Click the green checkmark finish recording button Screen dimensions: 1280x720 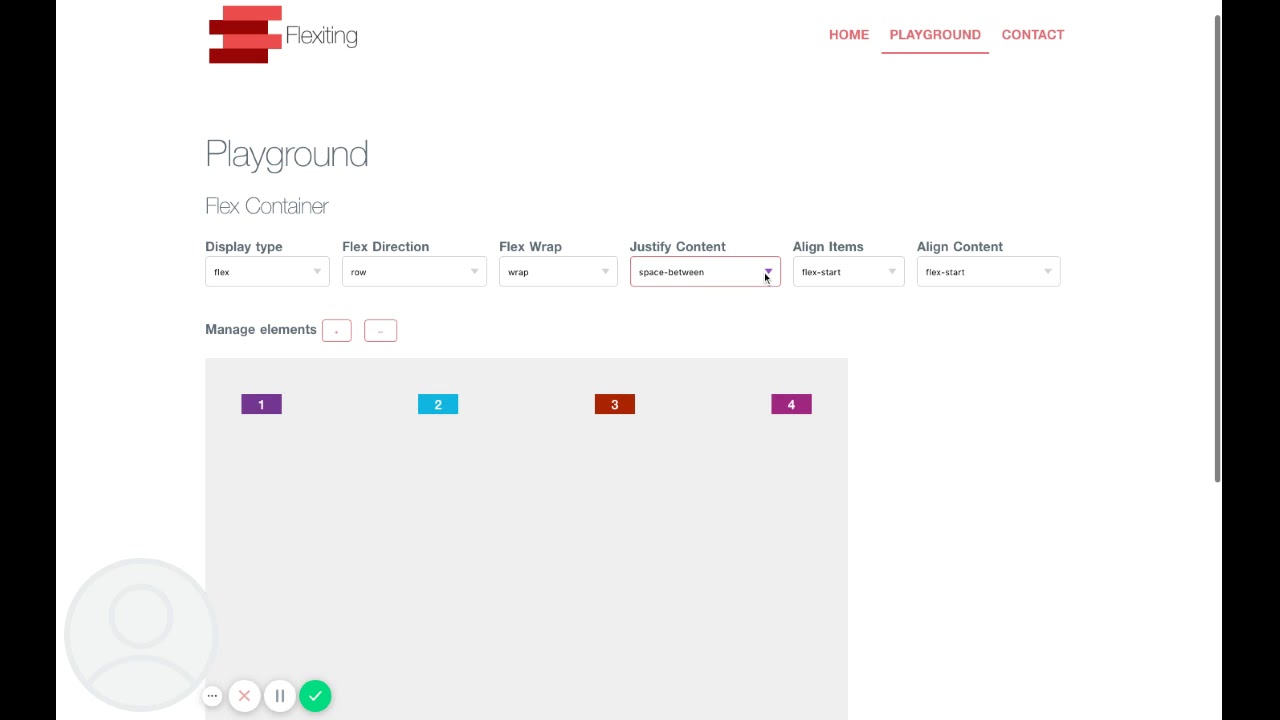[315, 696]
